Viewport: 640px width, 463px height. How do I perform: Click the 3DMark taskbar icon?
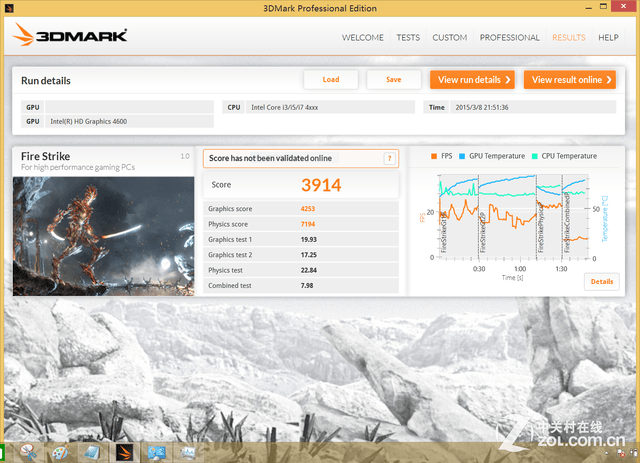(x=124, y=452)
